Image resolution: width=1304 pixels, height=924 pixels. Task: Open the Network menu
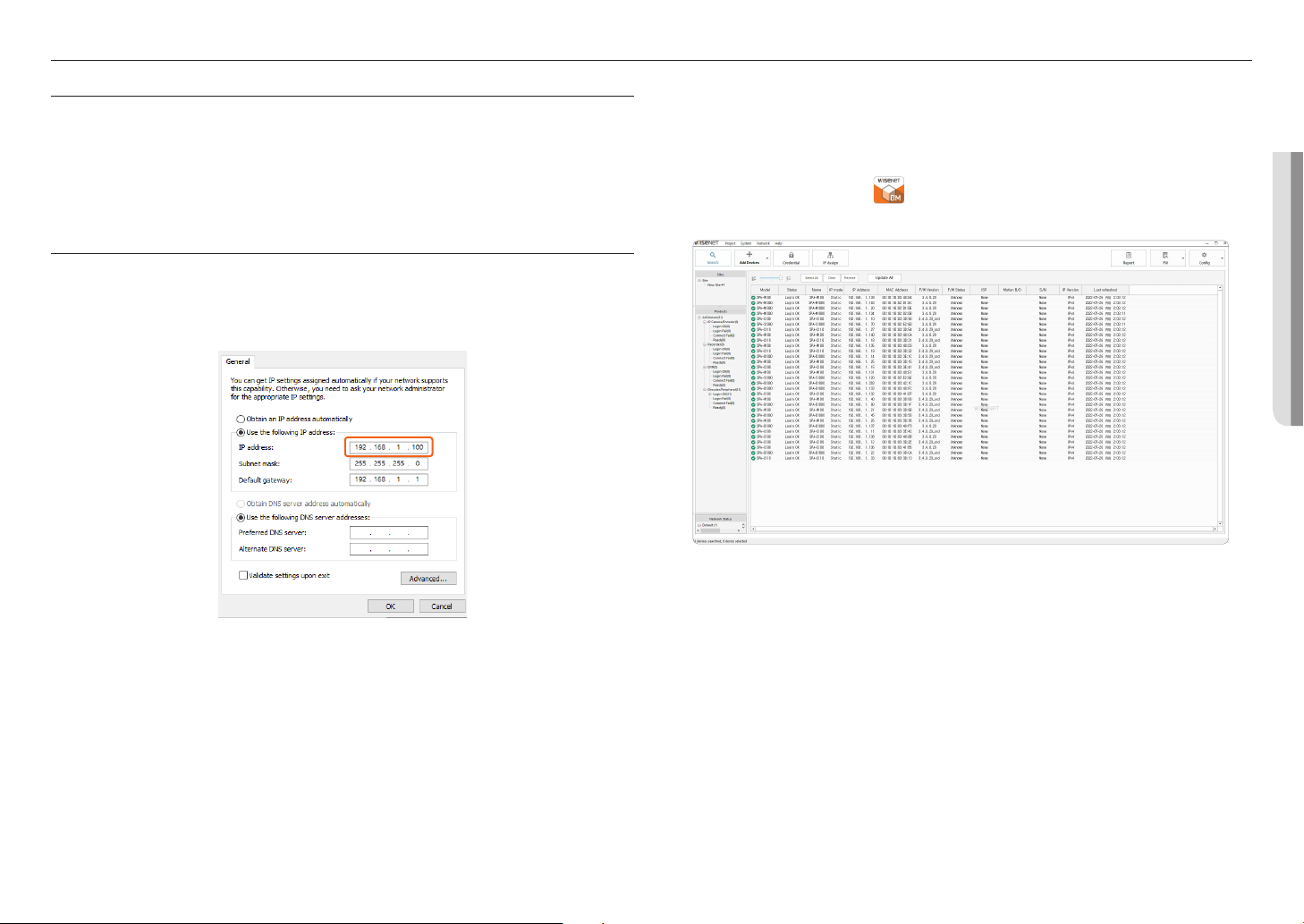click(x=763, y=243)
